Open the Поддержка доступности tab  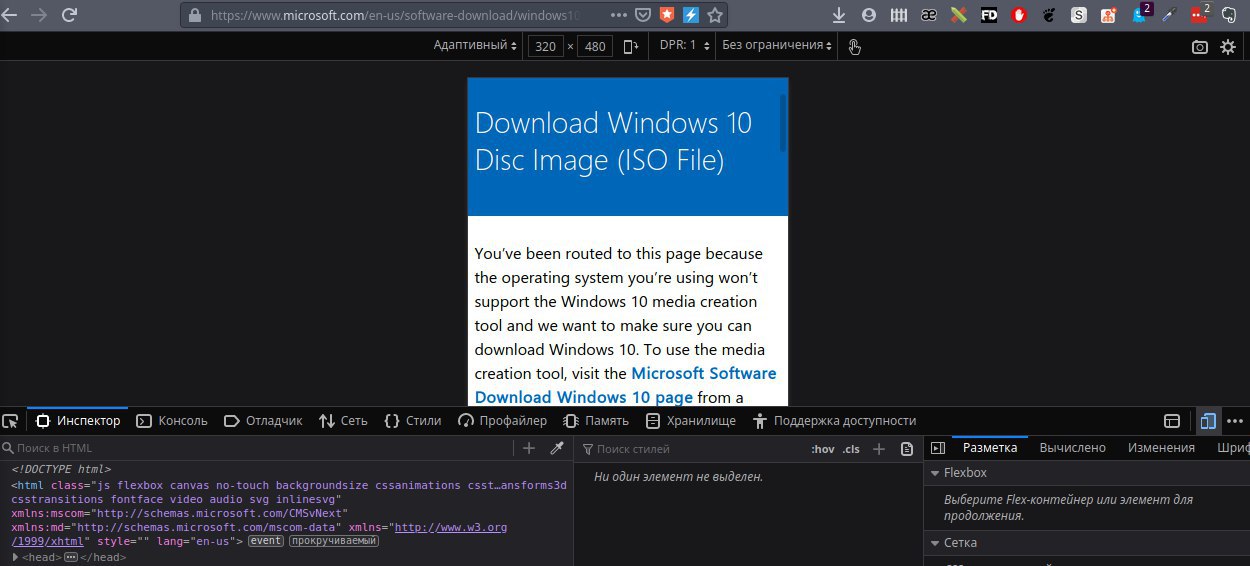[834, 421]
